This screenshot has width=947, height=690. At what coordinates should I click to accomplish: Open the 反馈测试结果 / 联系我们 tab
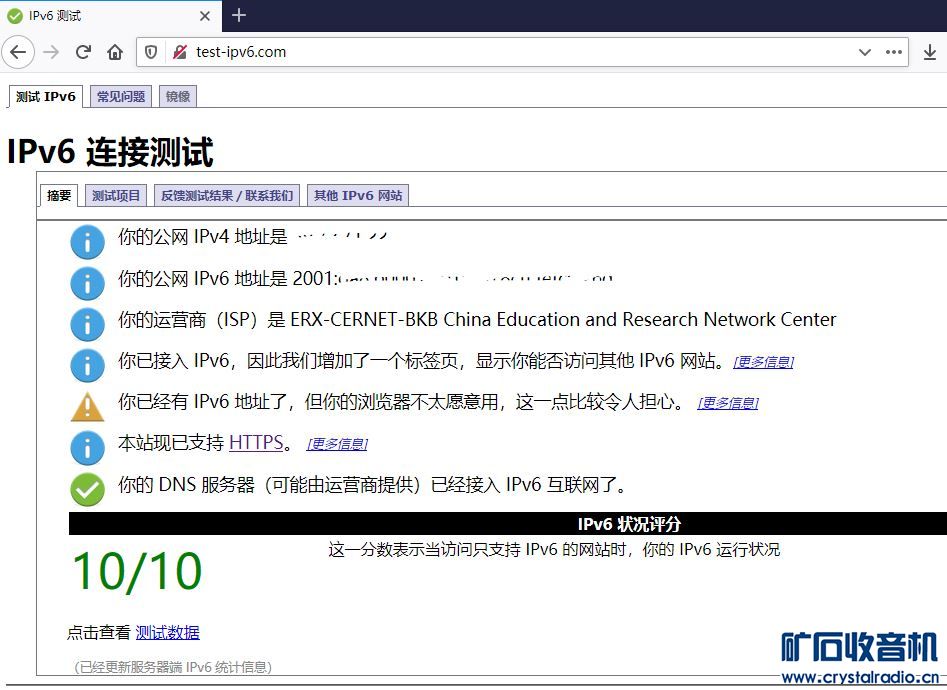[x=227, y=196]
